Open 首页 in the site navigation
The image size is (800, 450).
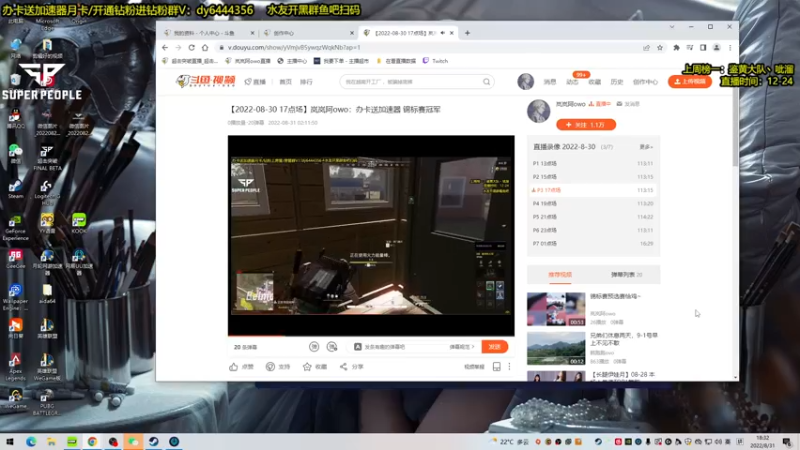tap(285, 82)
